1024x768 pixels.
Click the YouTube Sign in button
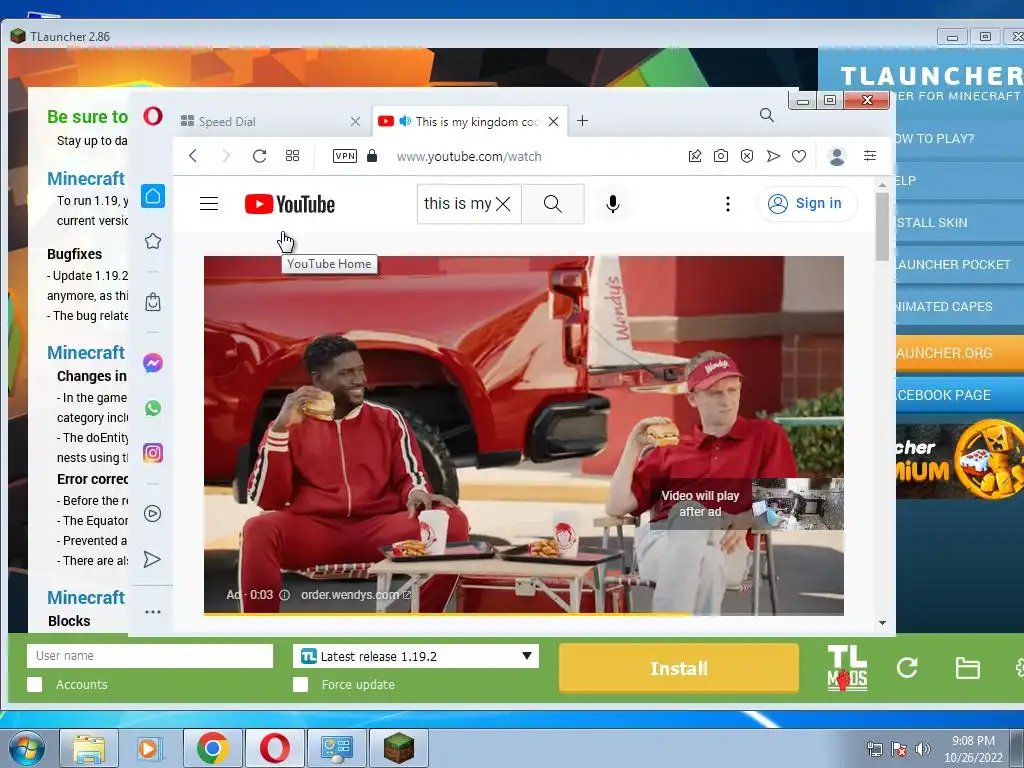806,204
